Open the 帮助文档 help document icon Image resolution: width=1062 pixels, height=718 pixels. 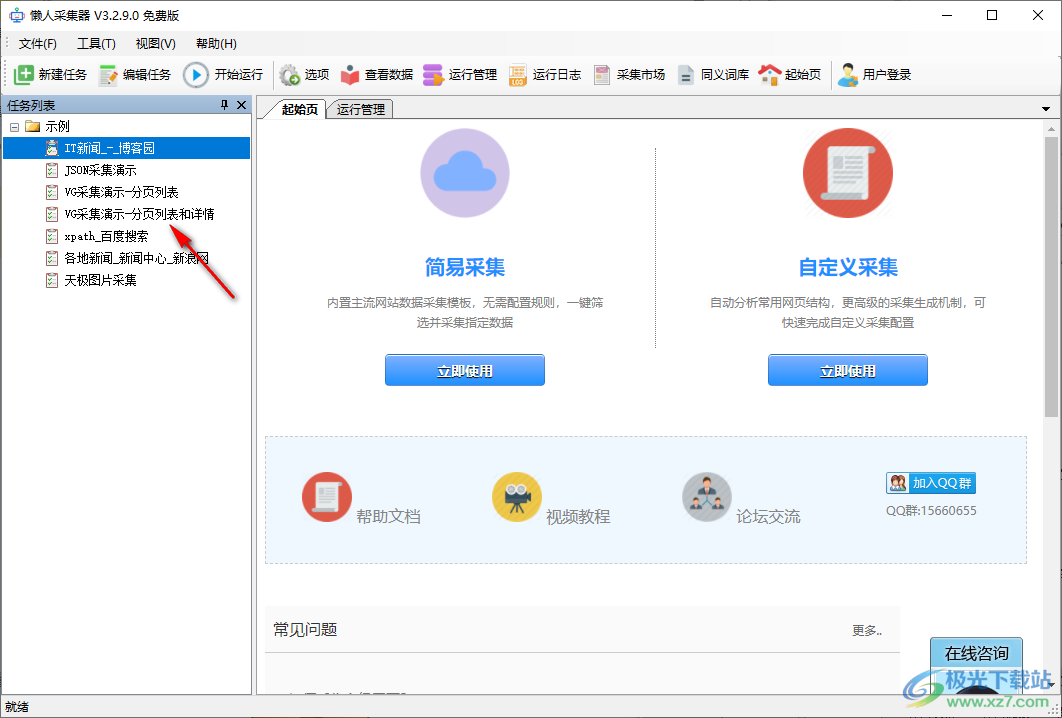coord(327,497)
